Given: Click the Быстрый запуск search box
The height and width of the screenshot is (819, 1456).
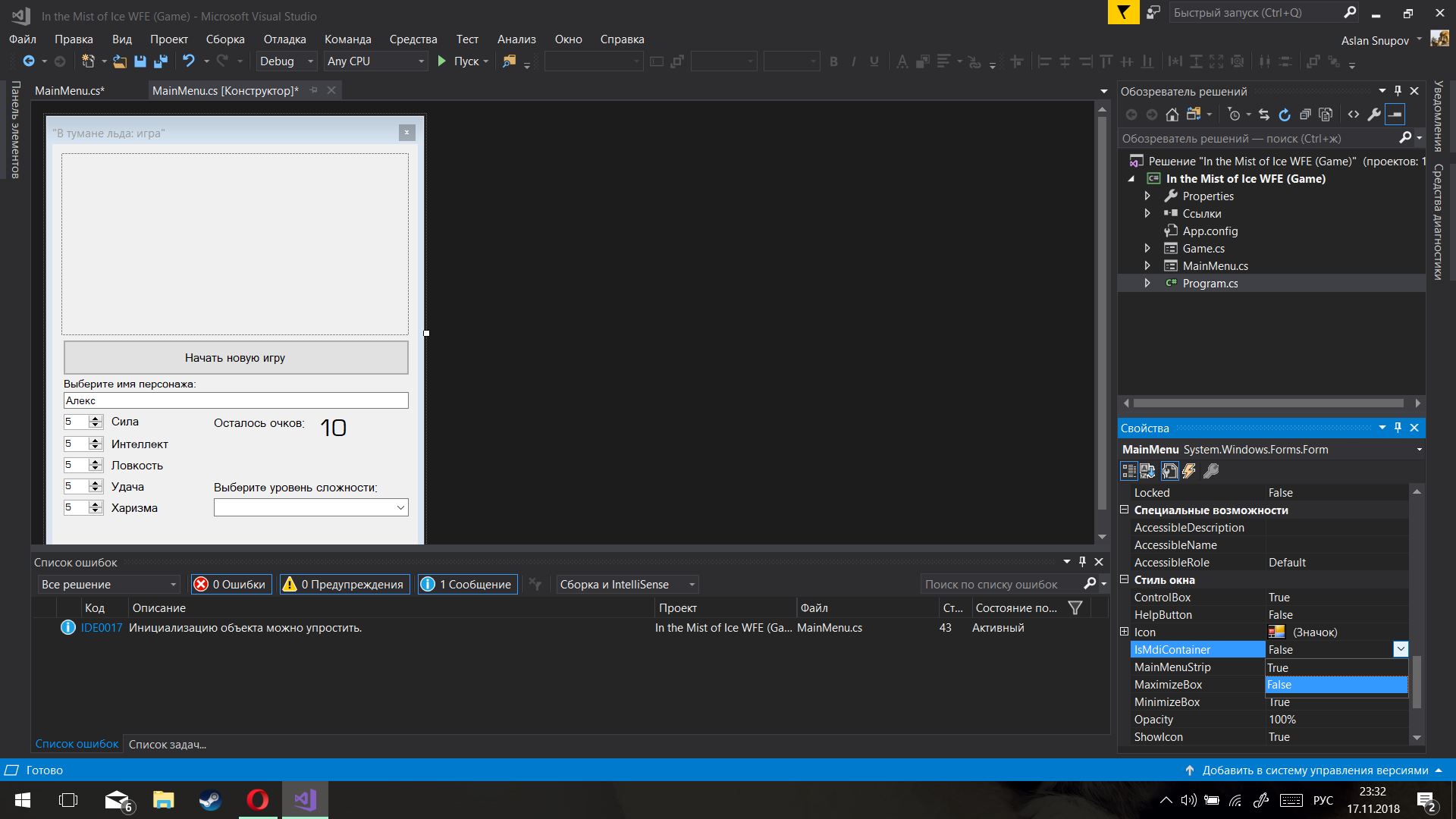Looking at the screenshot, I should tap(1255, 13).
